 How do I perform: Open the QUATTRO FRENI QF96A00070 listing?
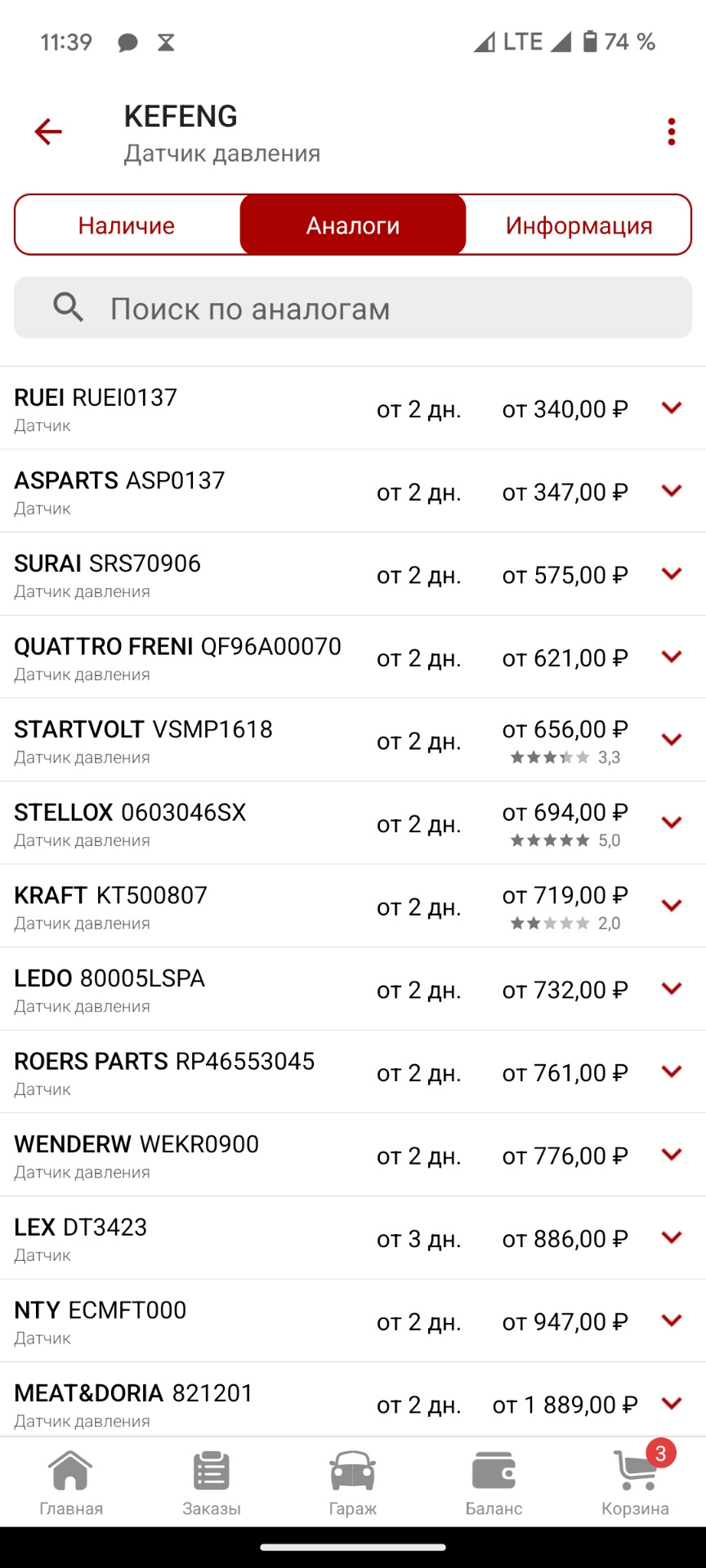(x=177, y=656)
